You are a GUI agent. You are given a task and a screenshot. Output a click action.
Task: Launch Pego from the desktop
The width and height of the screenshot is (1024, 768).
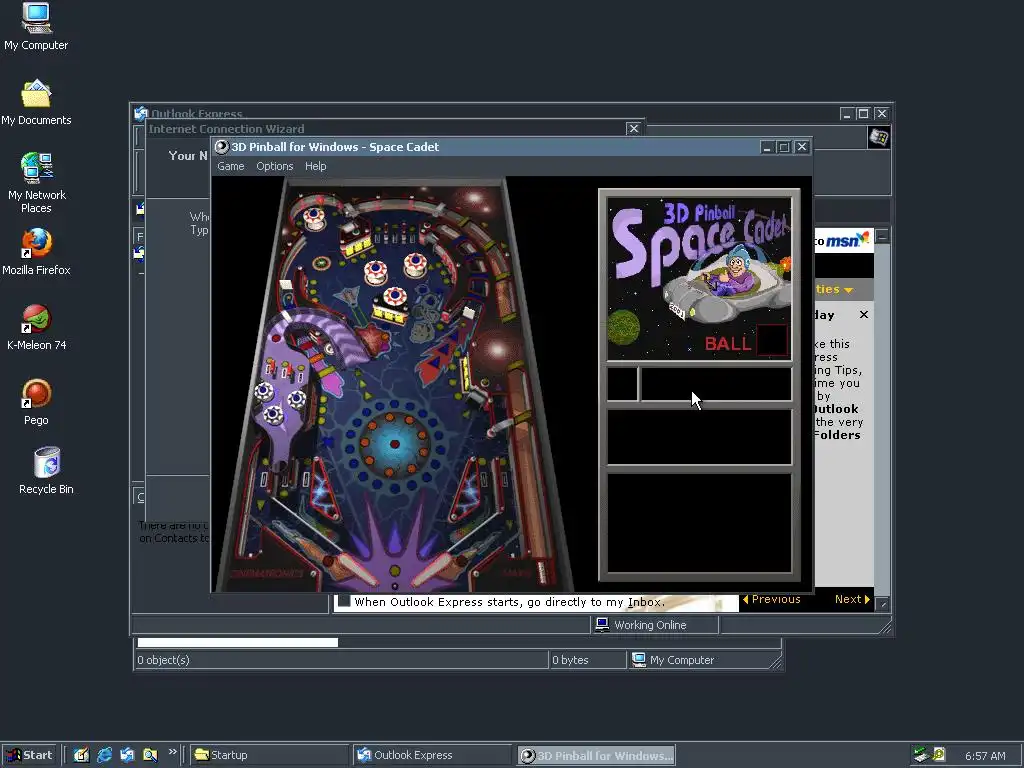point(36,402)
